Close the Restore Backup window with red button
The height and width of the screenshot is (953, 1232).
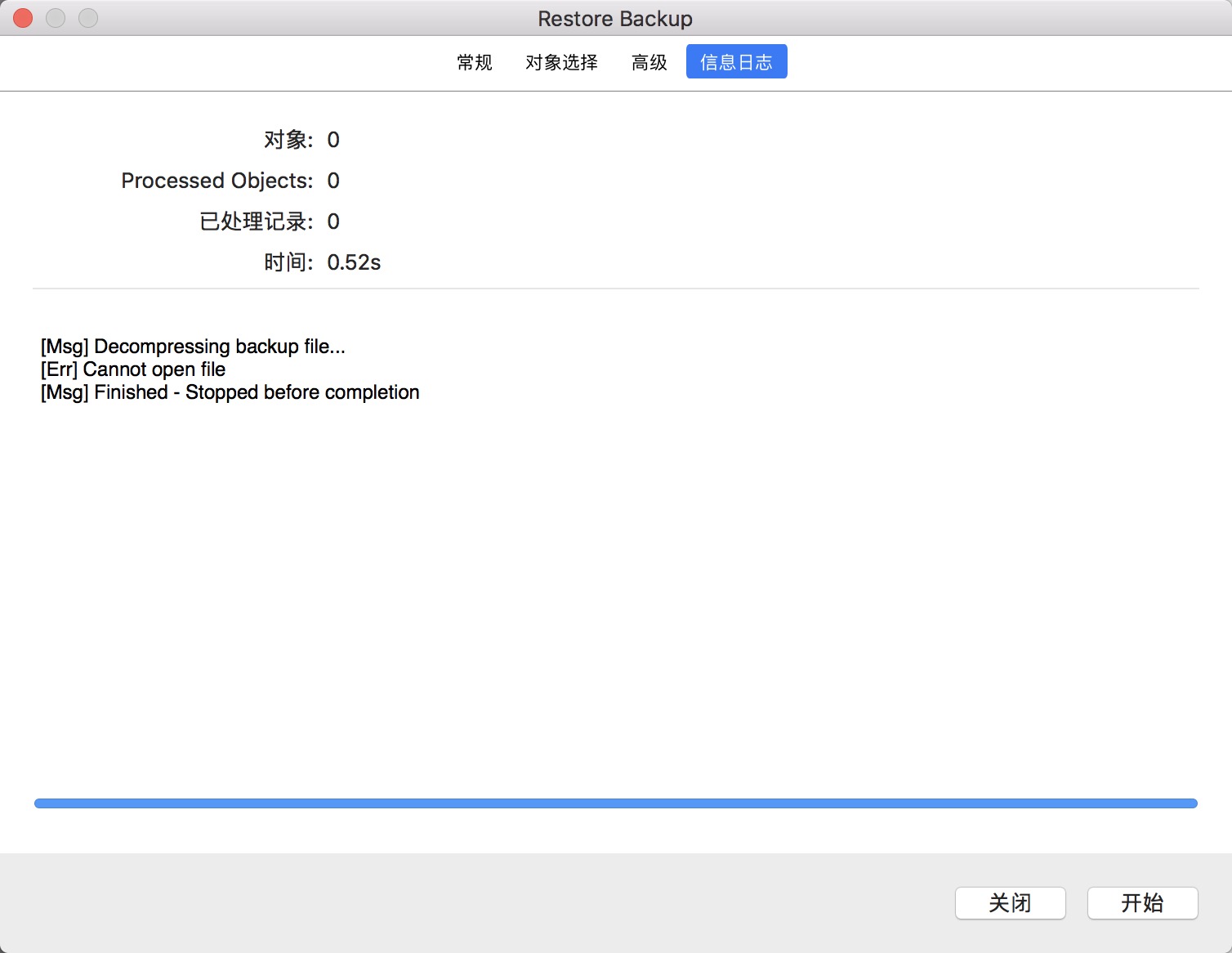pyautogui.click(x=23, y=18)
